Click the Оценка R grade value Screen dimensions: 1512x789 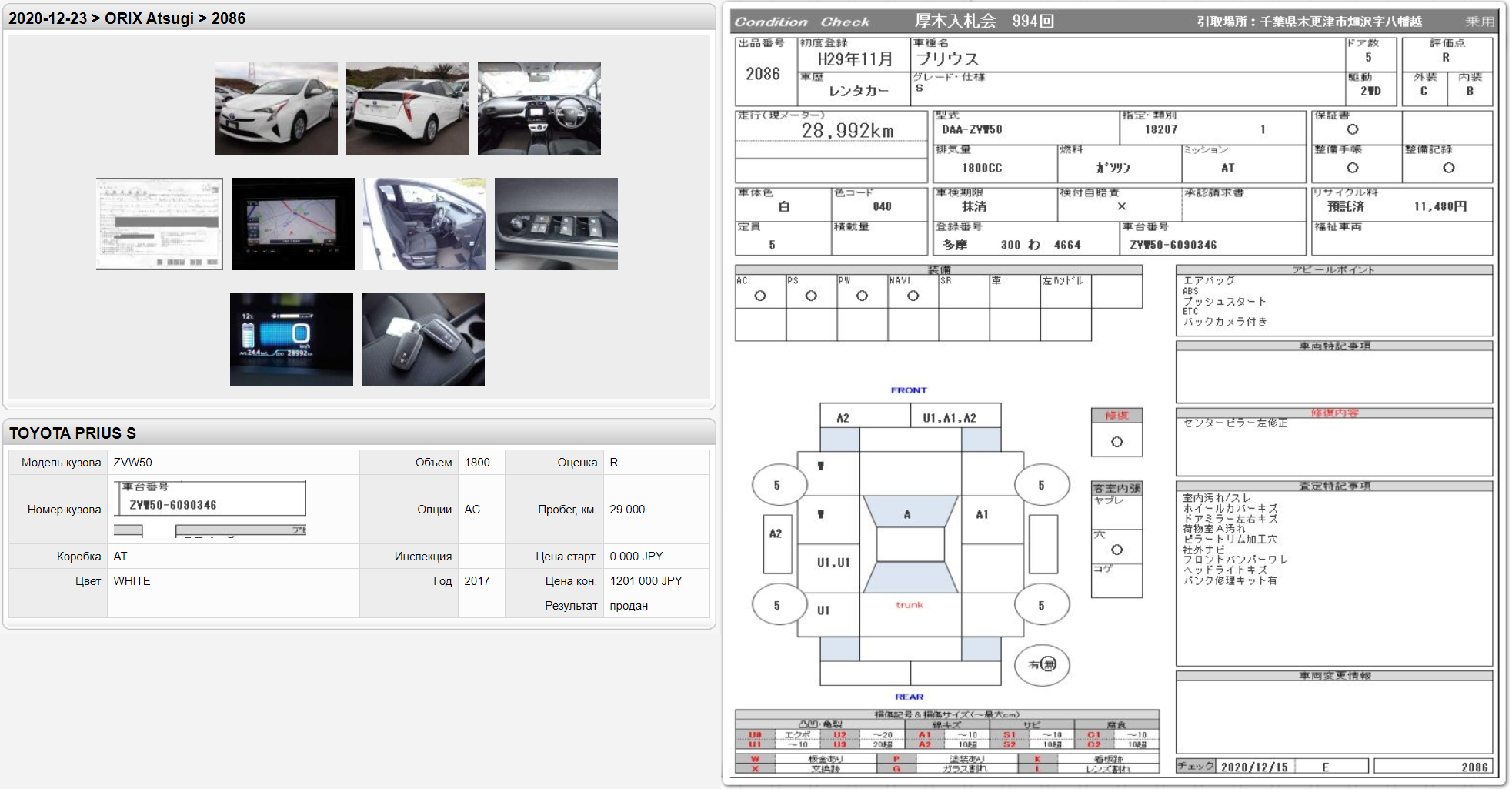click(614, 463)
